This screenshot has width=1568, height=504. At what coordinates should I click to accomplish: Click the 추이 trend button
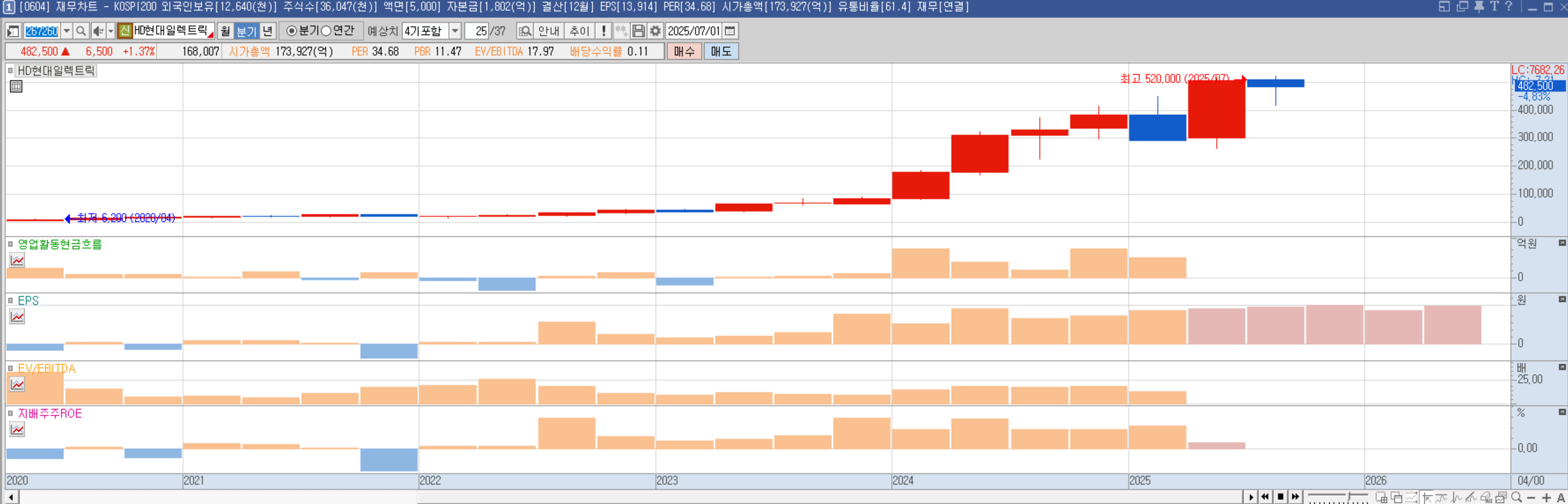click(x=579, y=31)
